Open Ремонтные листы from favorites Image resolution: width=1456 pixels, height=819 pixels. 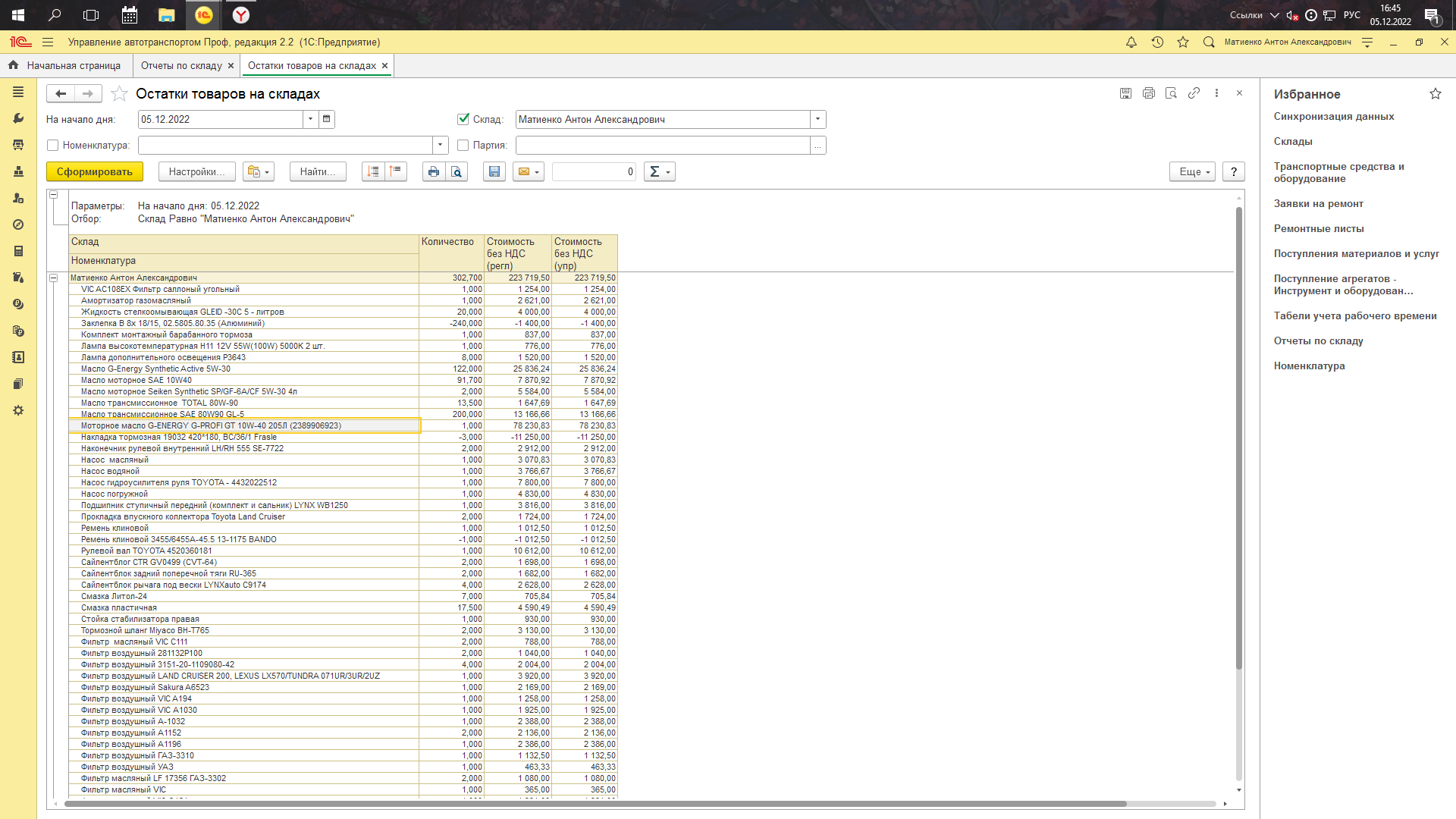tap(1319, 228)
